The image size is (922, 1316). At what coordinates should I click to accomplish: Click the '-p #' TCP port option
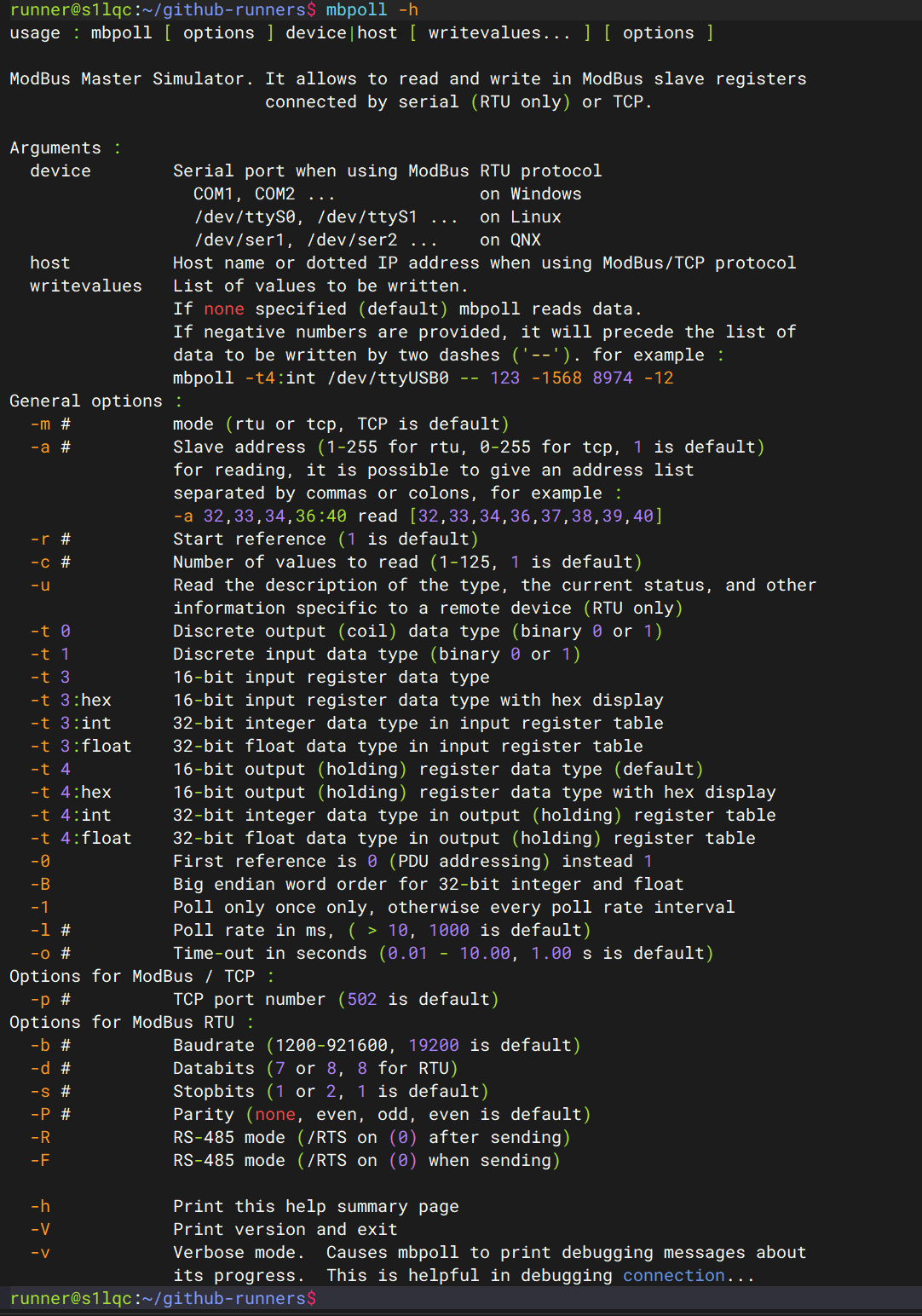pos(50,999)
